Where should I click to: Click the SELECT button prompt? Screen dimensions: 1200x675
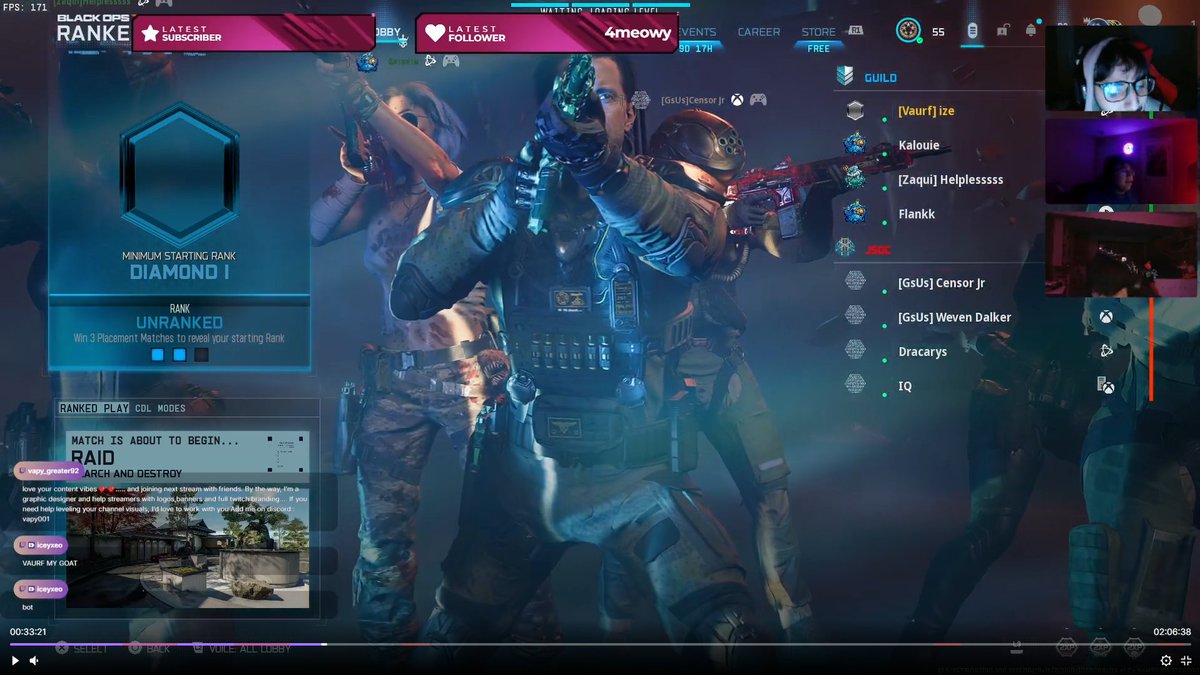coord(81,649)
